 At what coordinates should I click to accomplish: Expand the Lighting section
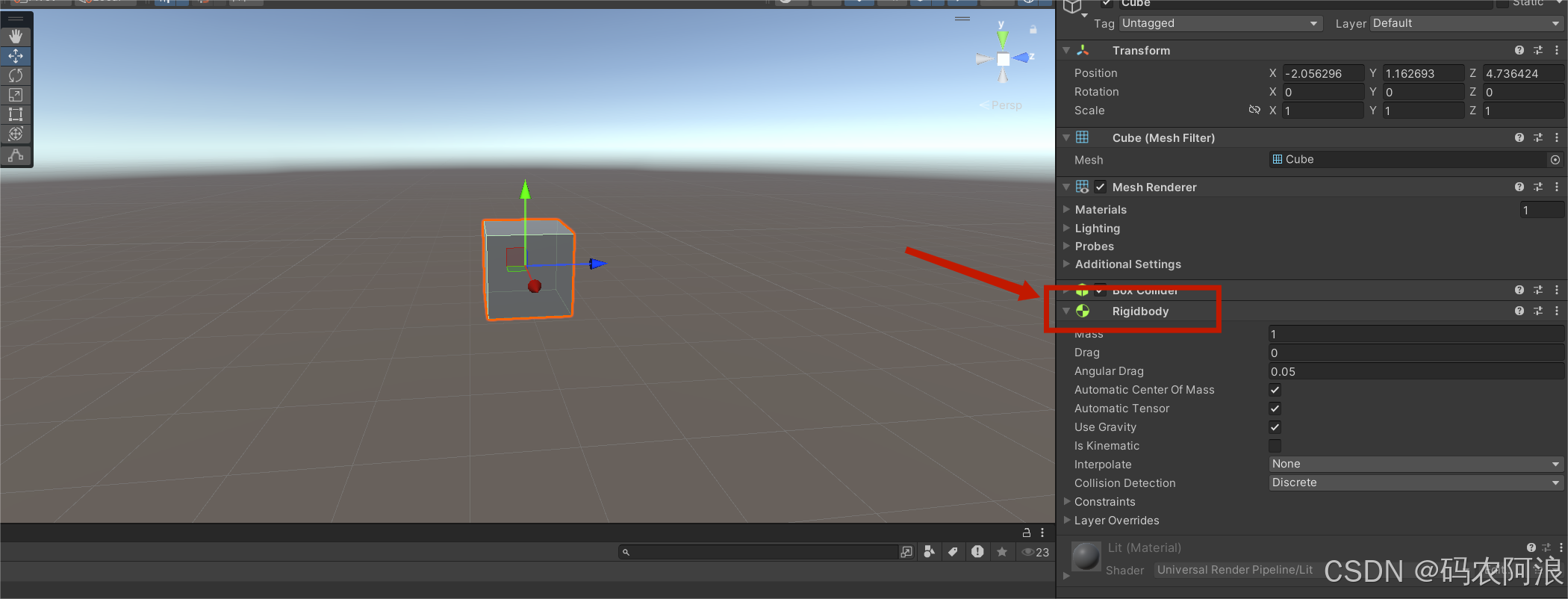(x=1067, y=228)
